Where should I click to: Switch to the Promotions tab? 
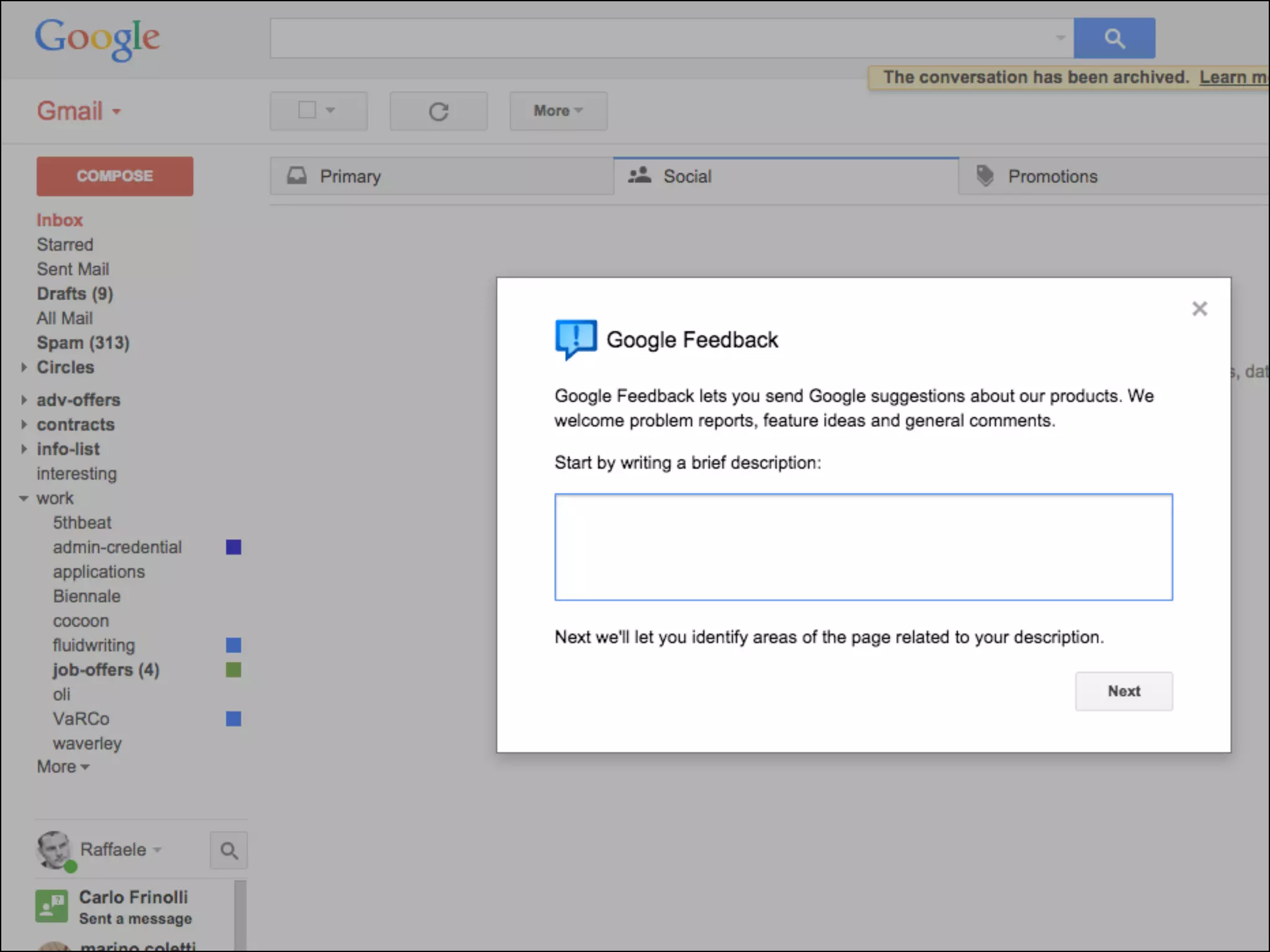click(1052, 177)
